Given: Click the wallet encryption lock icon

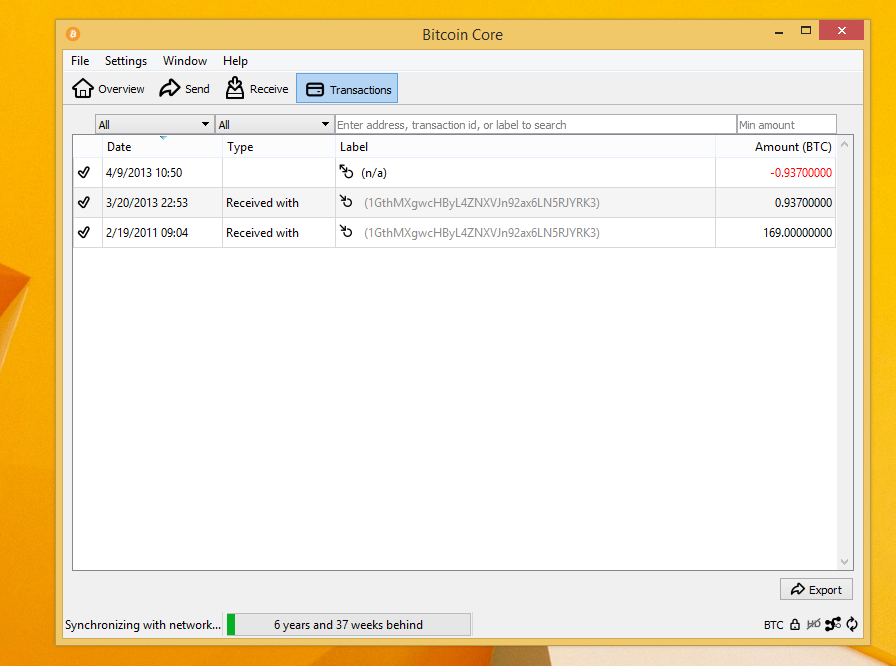Looking at the screenshot, I should [x=794, y=624].
